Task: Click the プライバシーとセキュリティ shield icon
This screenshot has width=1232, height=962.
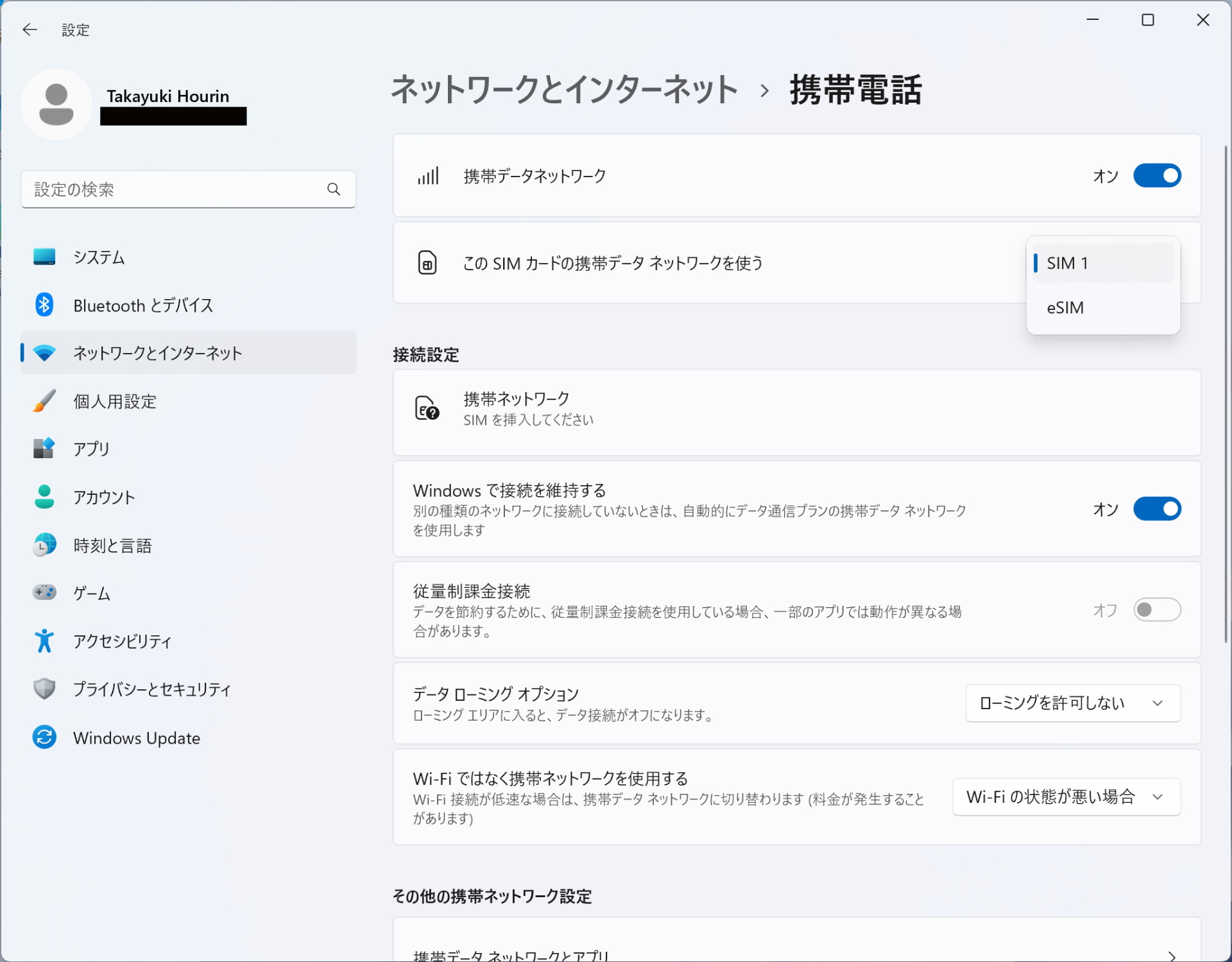Action: tap(44, 688)
